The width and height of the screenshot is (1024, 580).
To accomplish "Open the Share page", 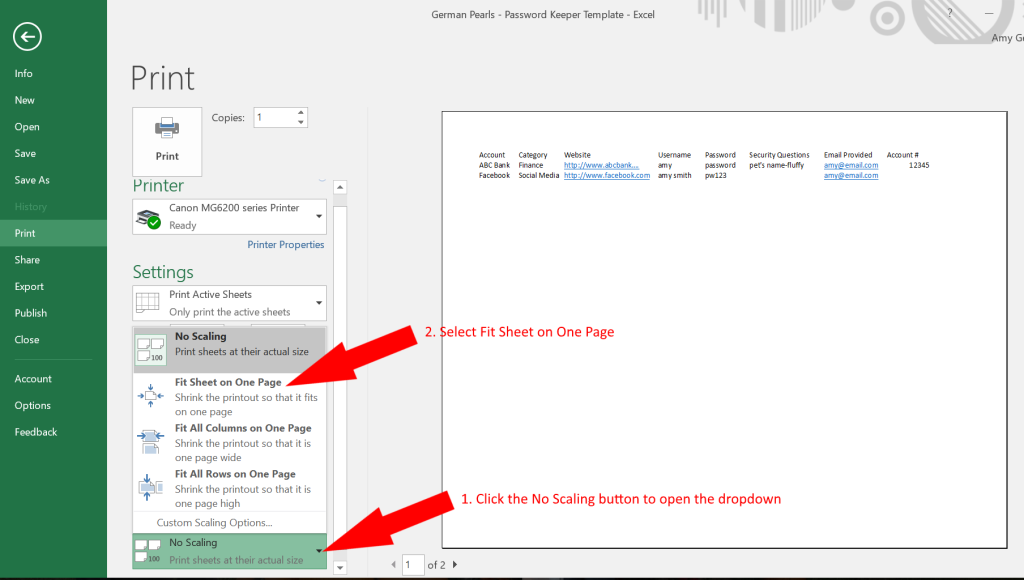I will tap(27, 260).
